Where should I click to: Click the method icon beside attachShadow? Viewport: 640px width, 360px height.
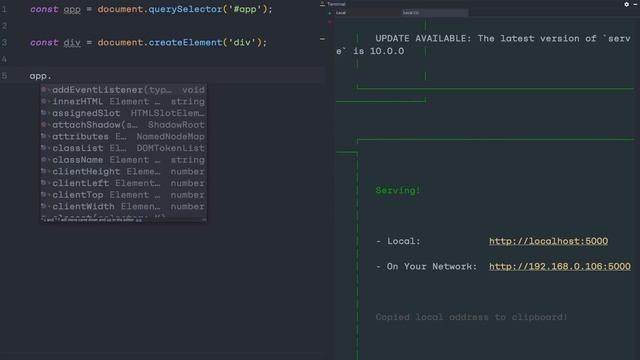pos(44,124)
